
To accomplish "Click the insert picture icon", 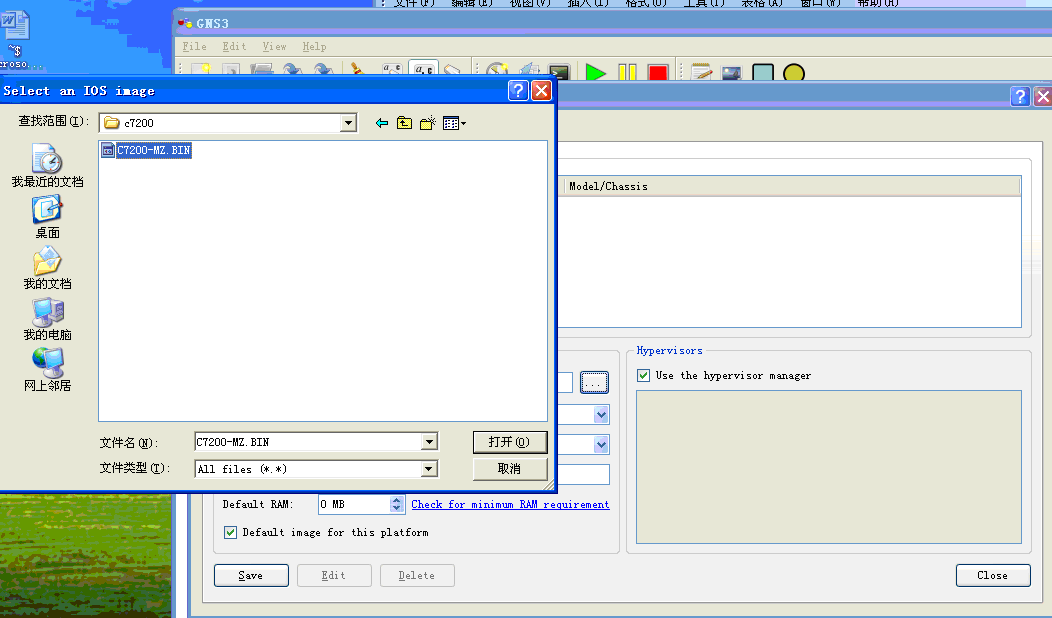I will [731, 71].
